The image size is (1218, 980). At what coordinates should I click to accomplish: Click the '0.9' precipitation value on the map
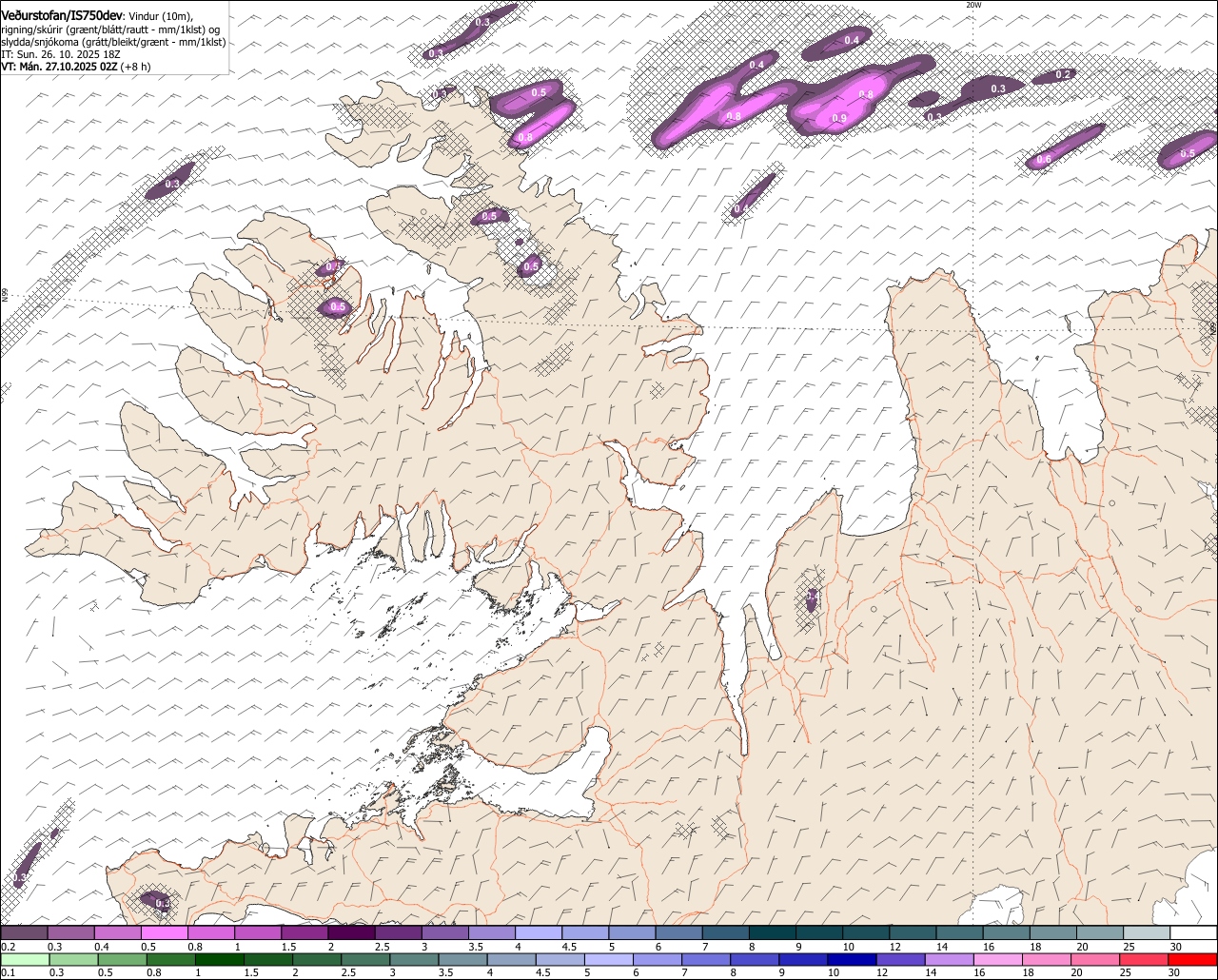tap(839, 118)
